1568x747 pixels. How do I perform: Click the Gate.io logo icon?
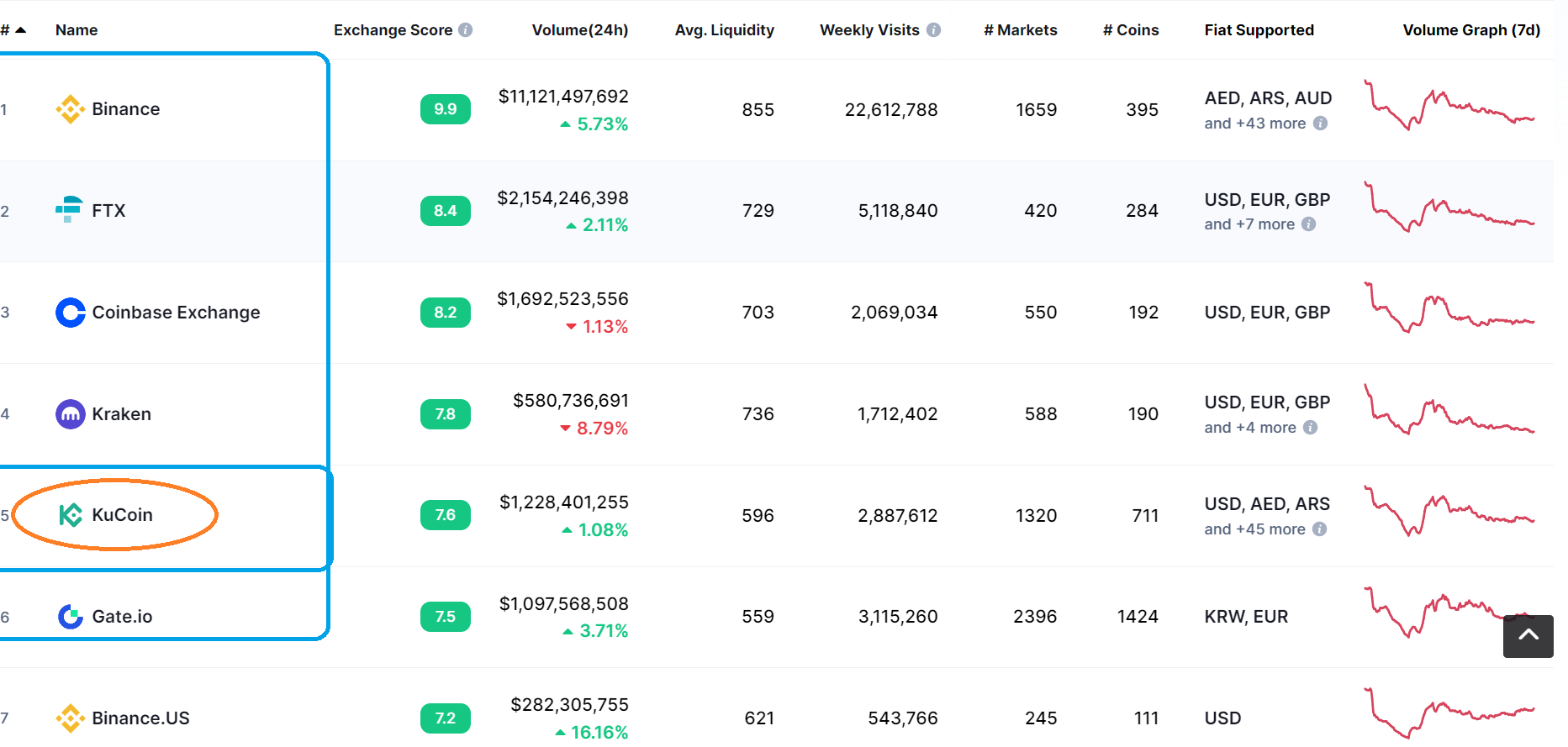click(x=71, y=617)
